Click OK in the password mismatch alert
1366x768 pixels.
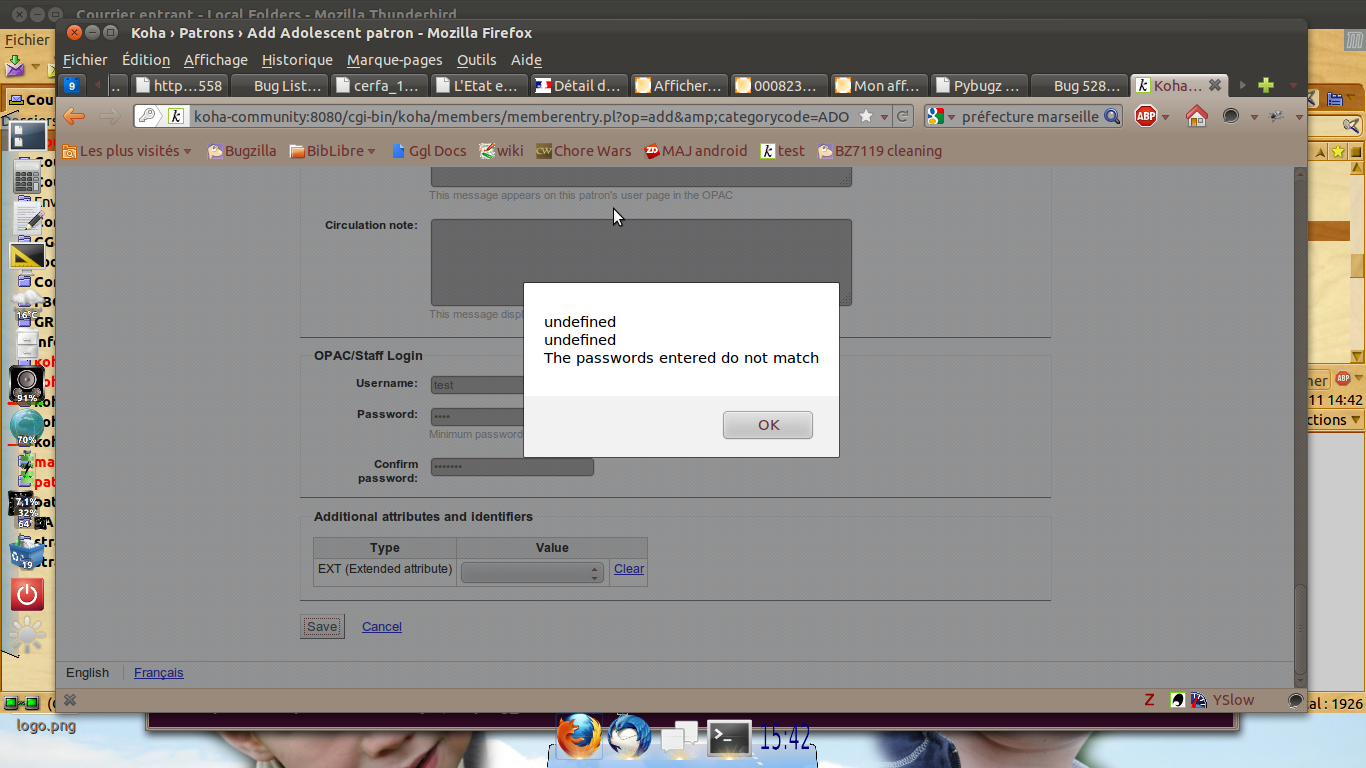767,425
